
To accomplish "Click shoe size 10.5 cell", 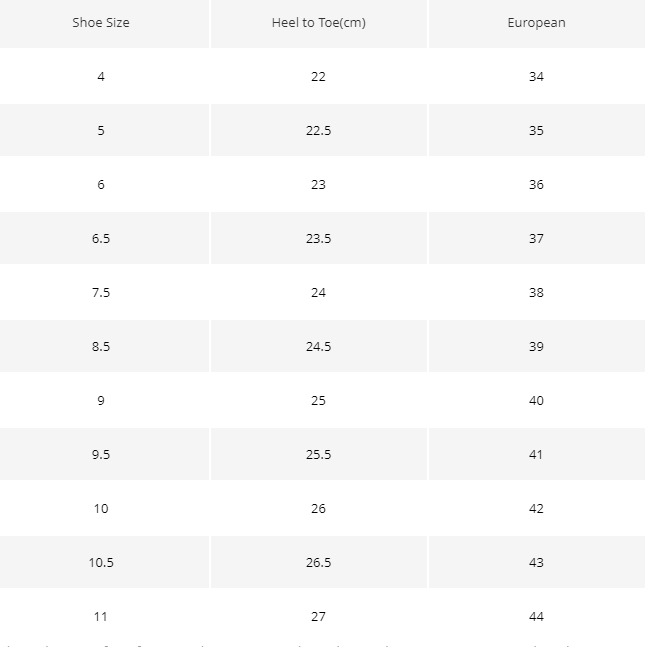I will click(x=101, y=562).
